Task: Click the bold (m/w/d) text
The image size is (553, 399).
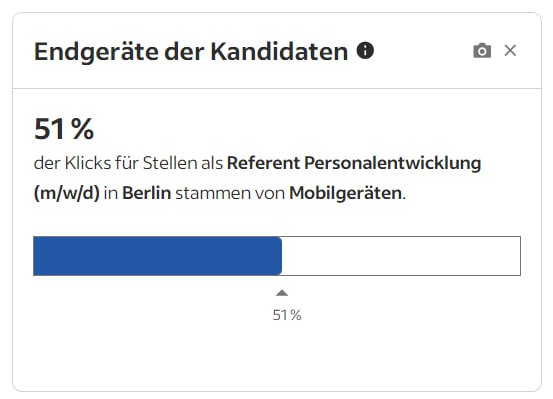Action: pyautogui.click(x=67, y=193)
